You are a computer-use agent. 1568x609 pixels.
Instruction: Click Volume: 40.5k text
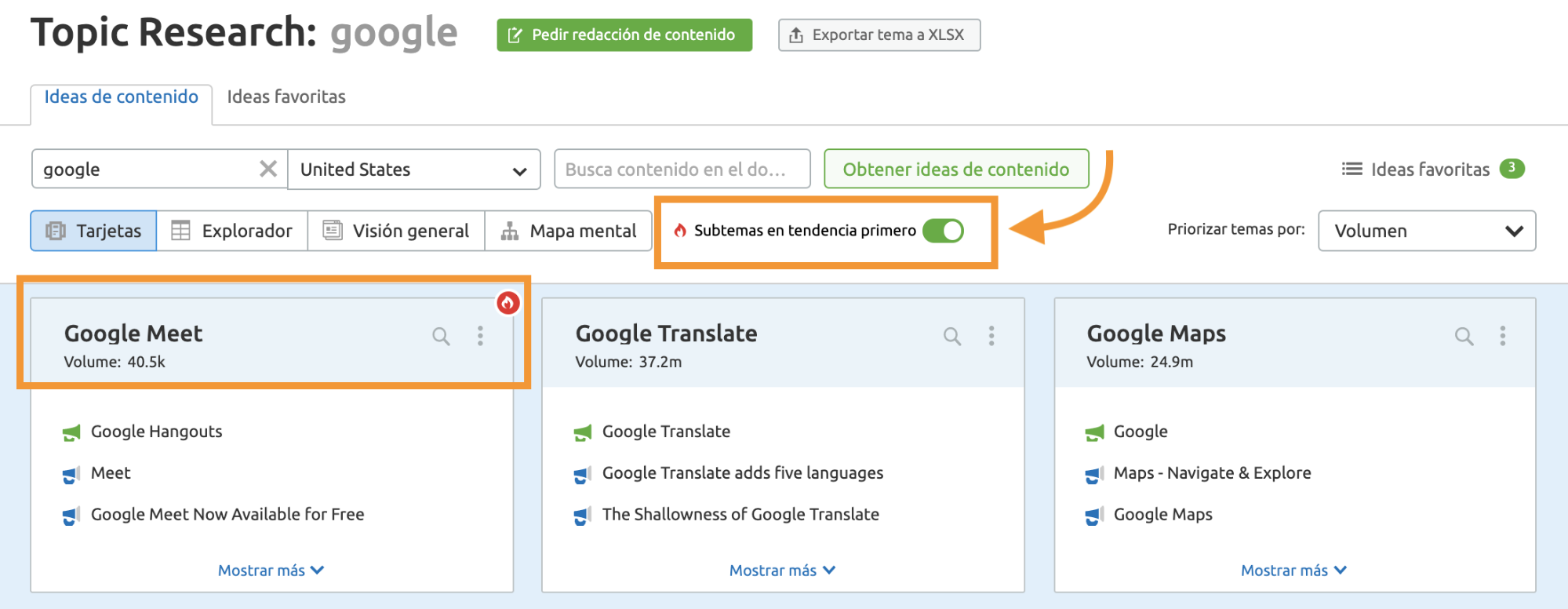[x=115, y=362]
